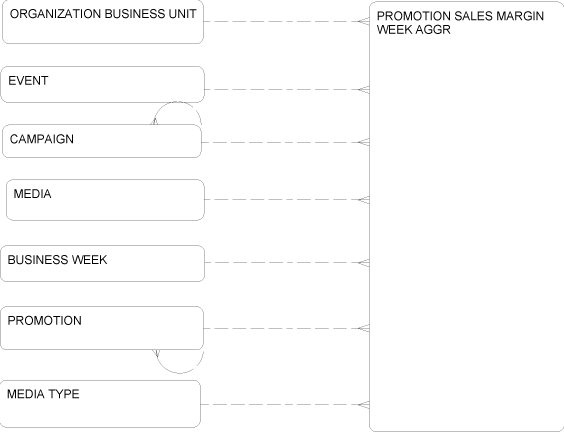Select the PROMOTION entity box

[102, 328]
